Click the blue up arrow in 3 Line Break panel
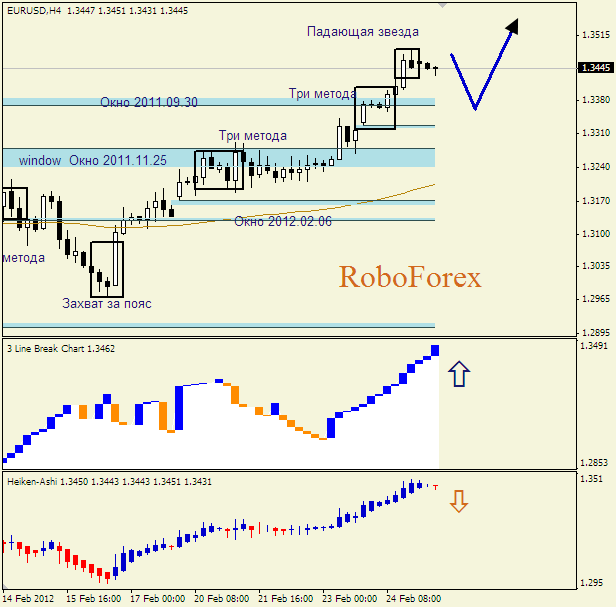Image resolution: width=616 pixels, height=607 pixels. 458,374
